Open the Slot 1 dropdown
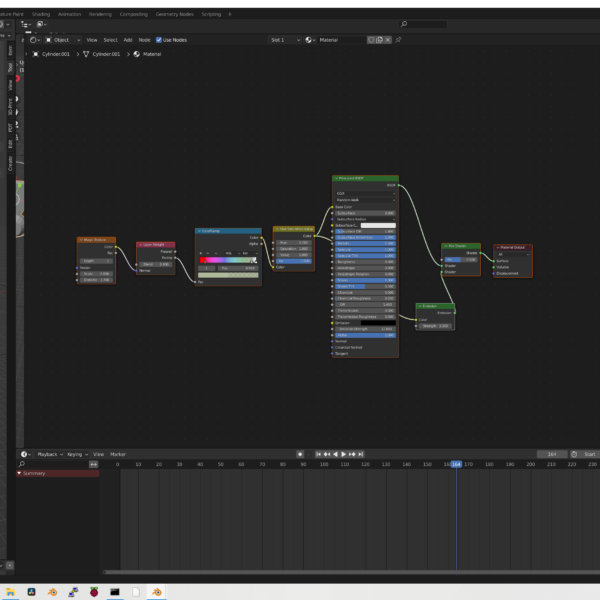This screenshot has width=600, height=600. [x=284, y=40]
